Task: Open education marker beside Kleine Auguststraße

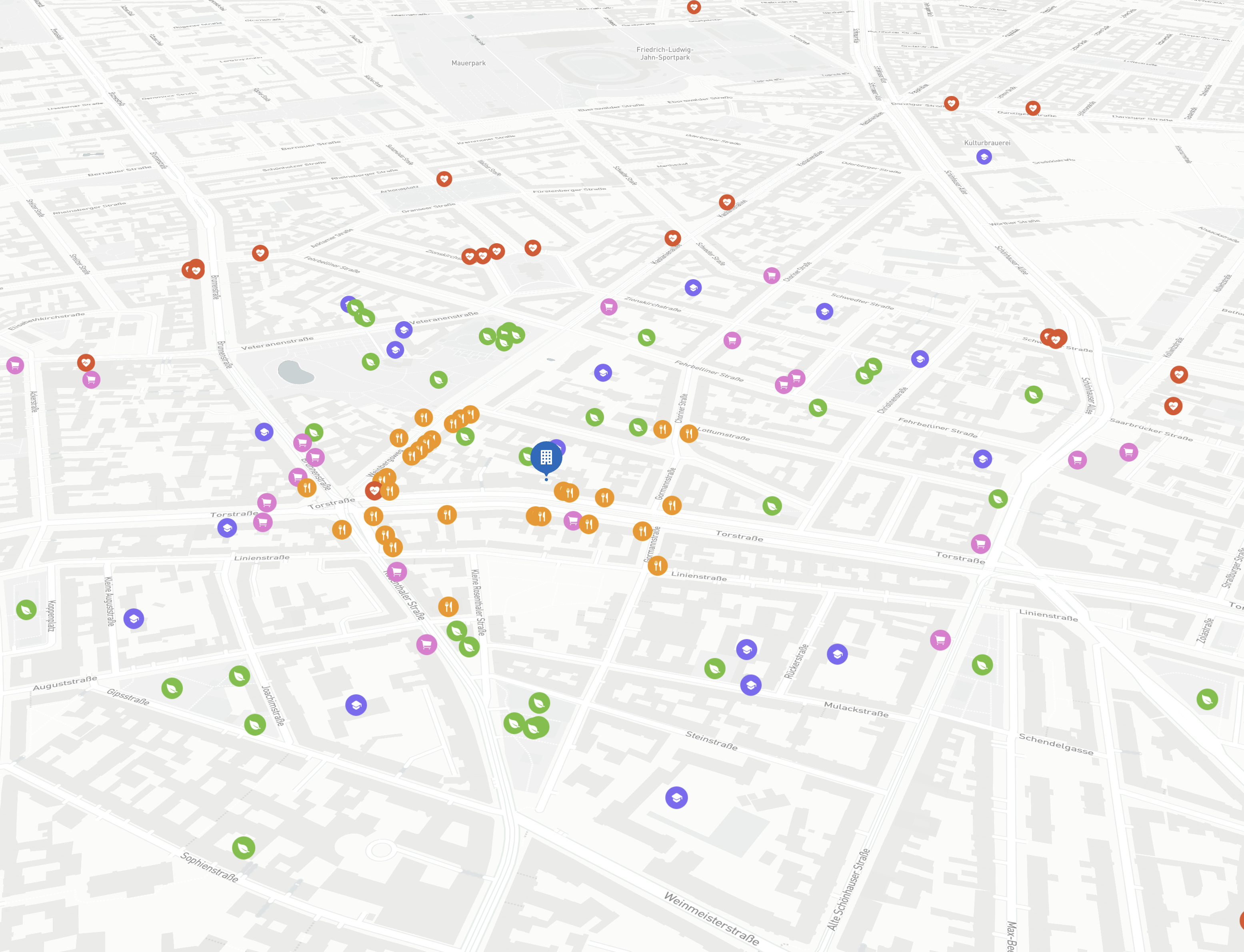Action: 134,619
